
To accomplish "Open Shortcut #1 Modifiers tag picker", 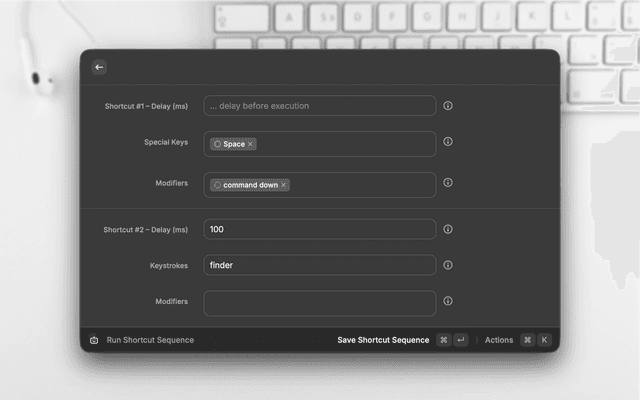I will (360, 185).
